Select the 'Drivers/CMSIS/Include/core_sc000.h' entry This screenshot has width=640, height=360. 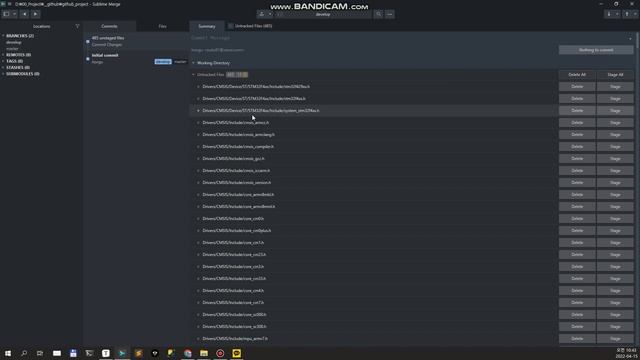click(234, 315)
